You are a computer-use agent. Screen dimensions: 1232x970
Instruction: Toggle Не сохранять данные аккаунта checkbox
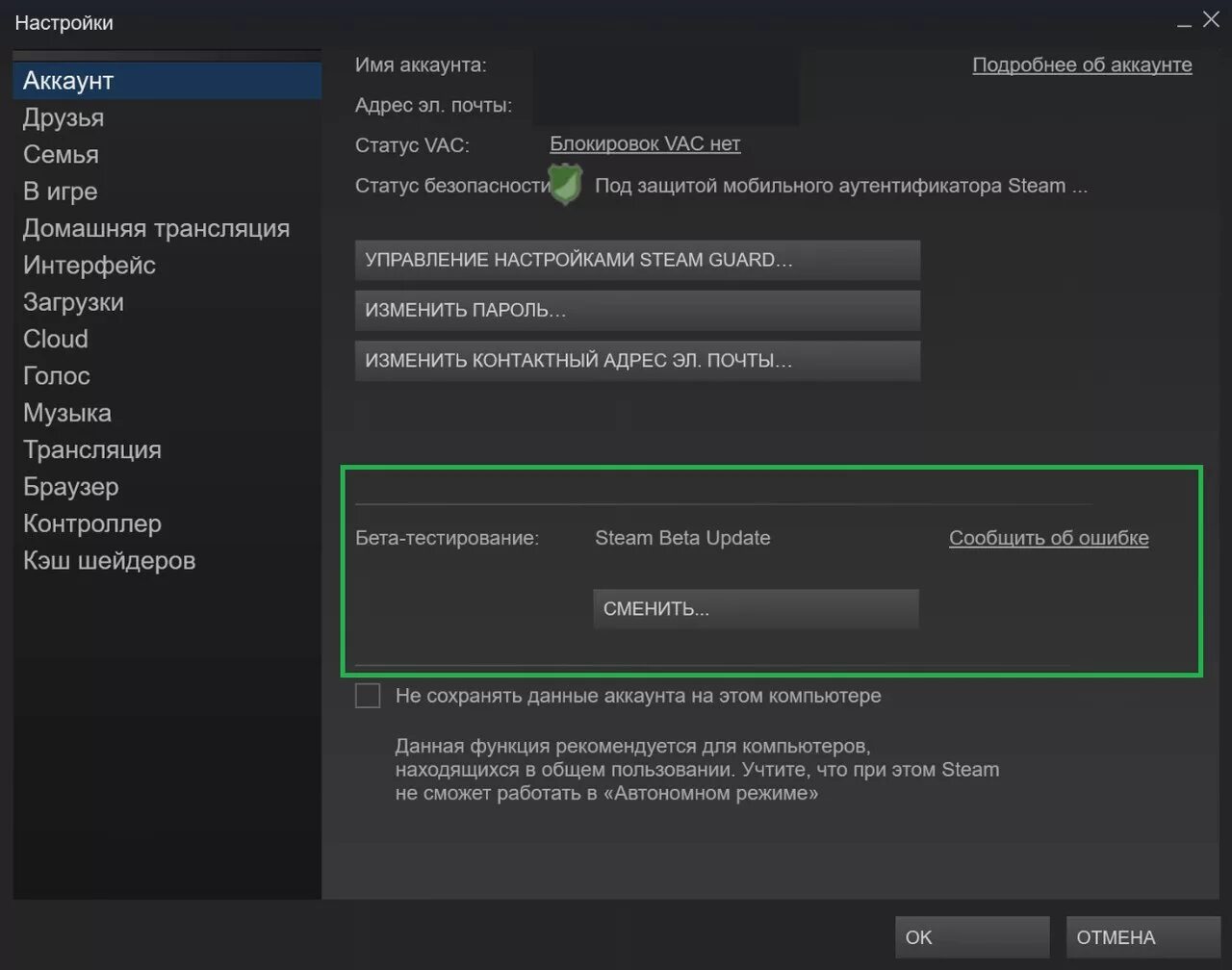tap(368, 695)
